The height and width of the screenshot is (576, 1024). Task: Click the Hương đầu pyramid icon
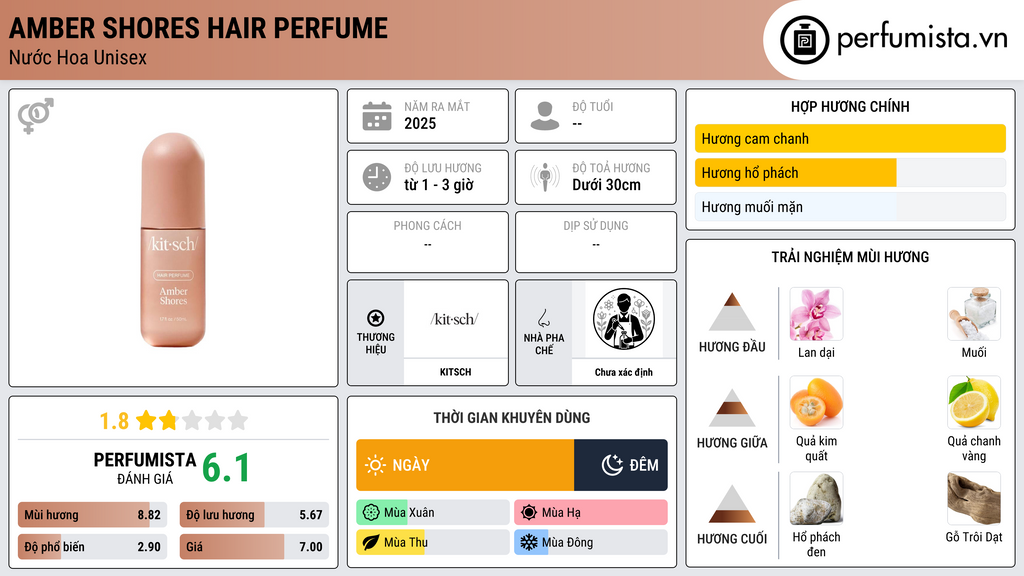(x=732, y=312)
